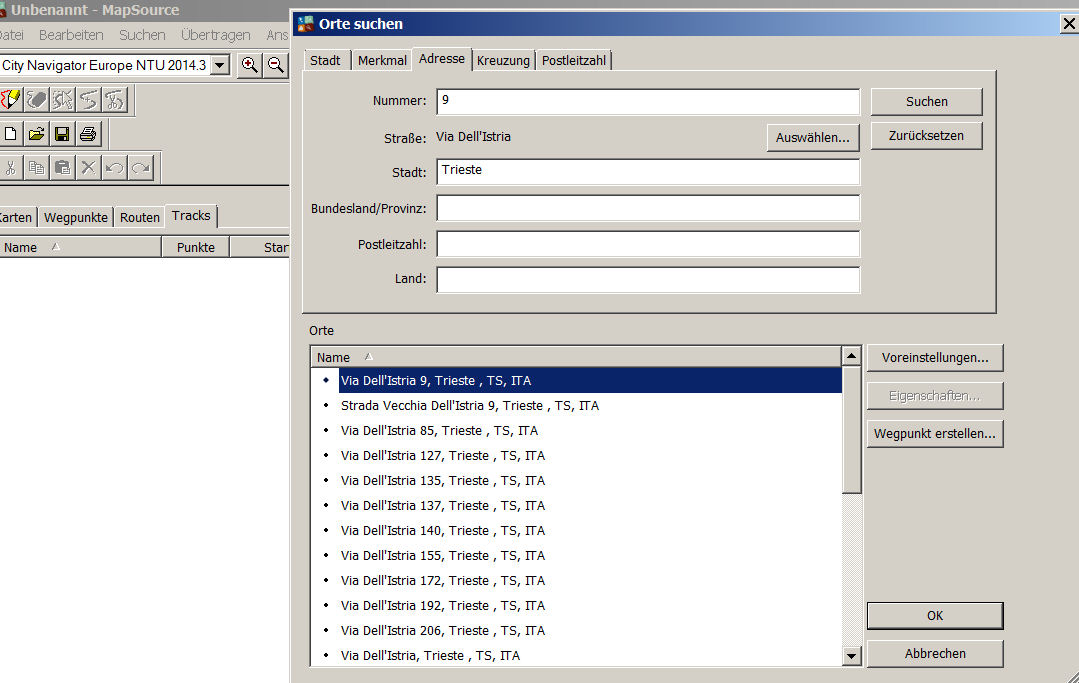Image resolution: width=1079 pixels, height=683 pixels.
Task: Click the Stadt input field containing Trieste
Action: [x=648, y=172]
